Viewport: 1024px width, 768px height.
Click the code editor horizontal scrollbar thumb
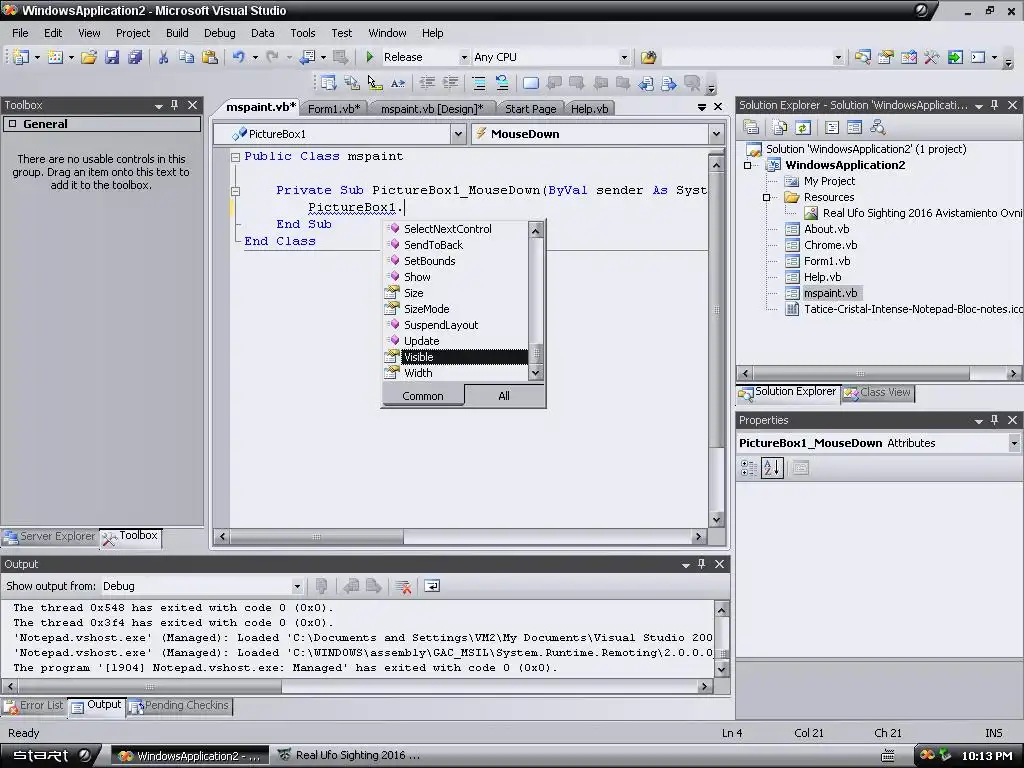click(316, 537)
